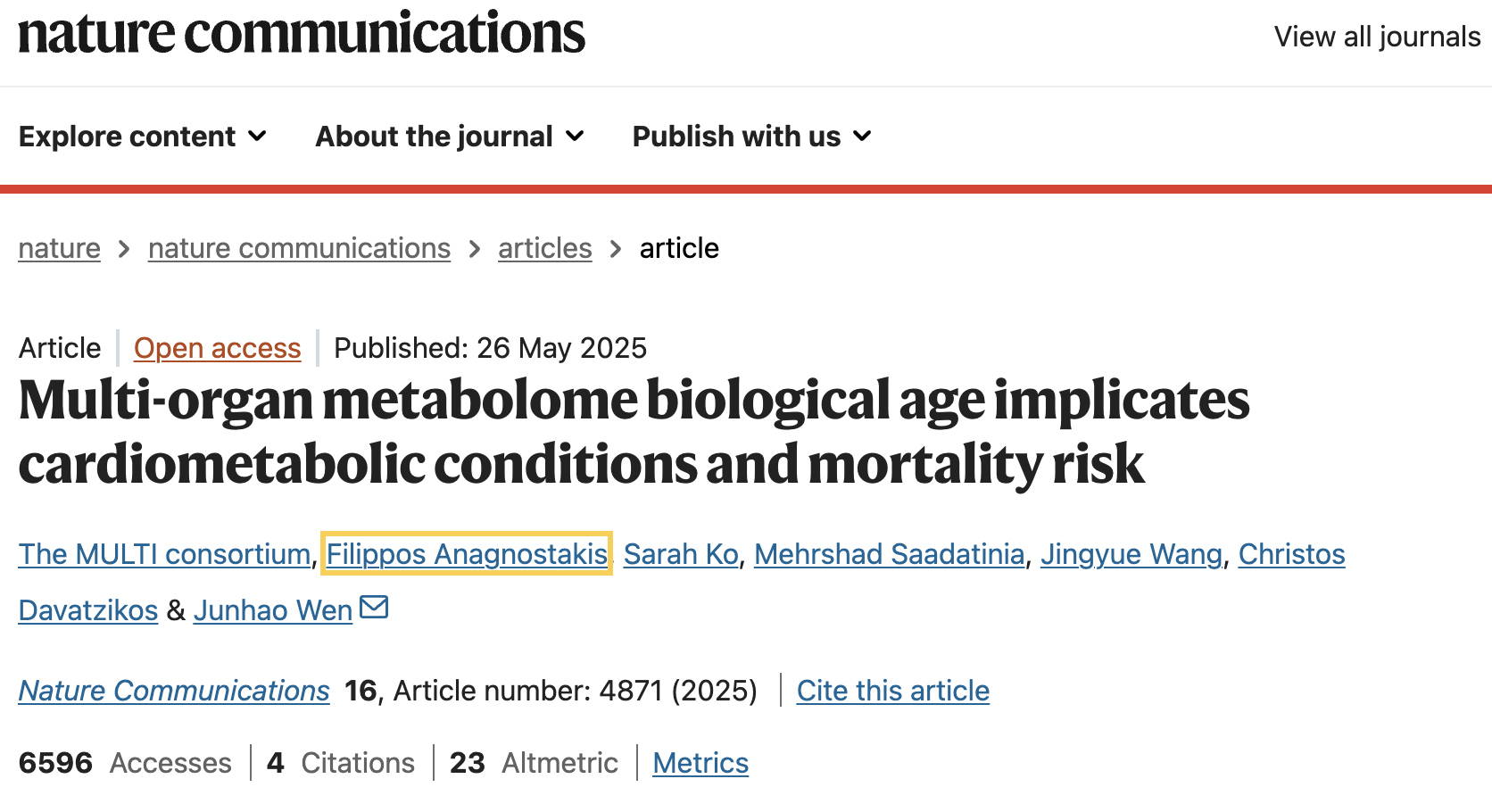Open The MULTI consortium author link
The width and height of the screenshot is (1492, 812).
tap(165, 554)
